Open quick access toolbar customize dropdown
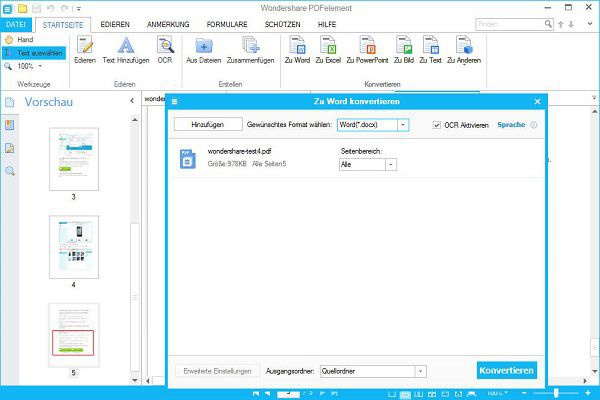This screenshot has height=400, width=600. coord(78,8)
